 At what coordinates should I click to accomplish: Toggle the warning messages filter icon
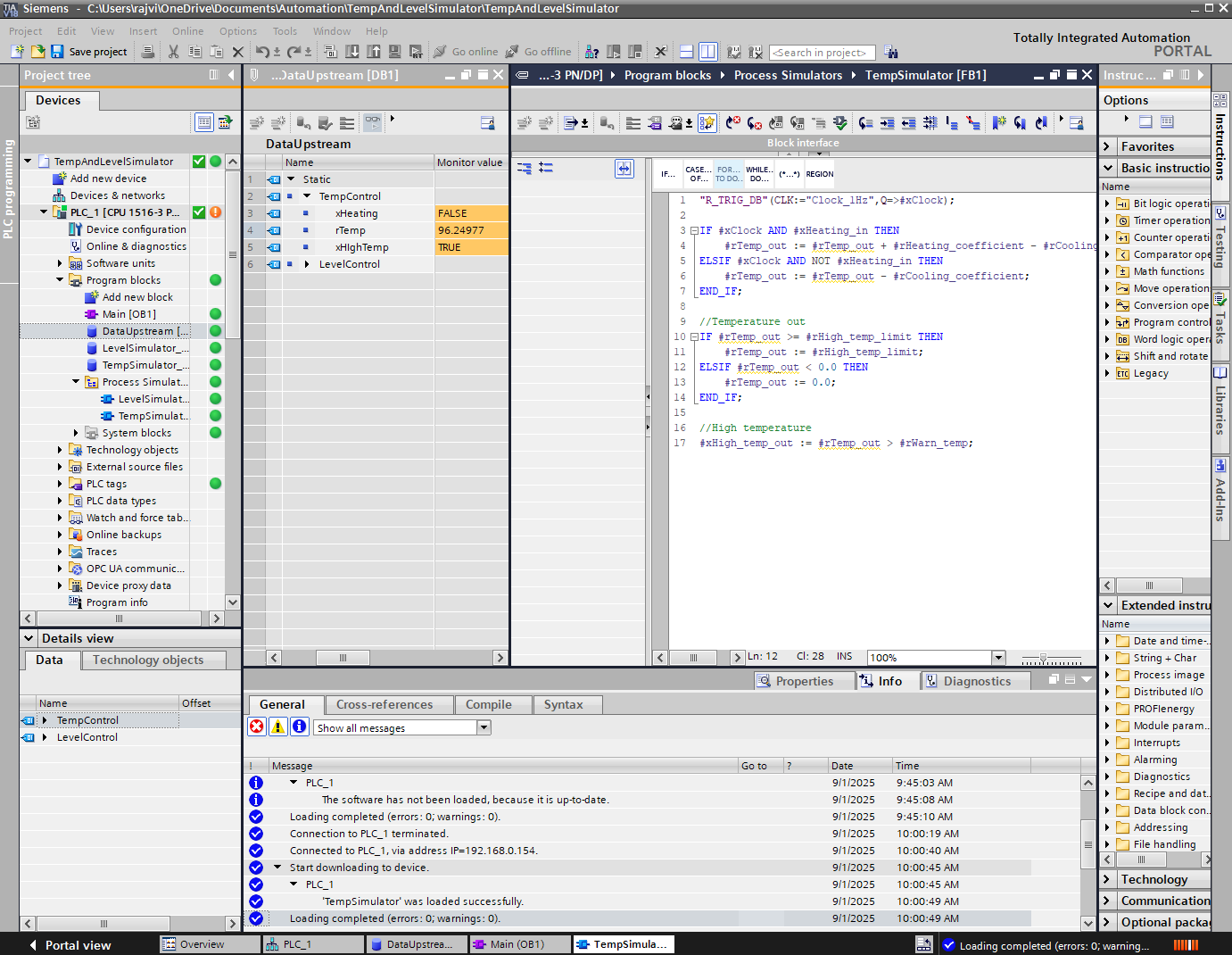(x=278, y=727)
